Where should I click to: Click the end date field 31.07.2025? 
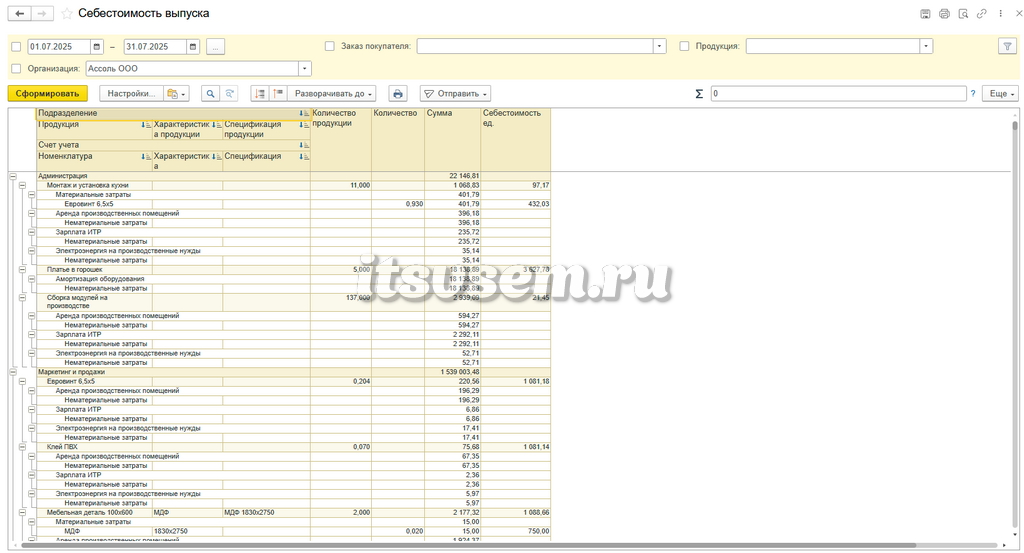155,46
